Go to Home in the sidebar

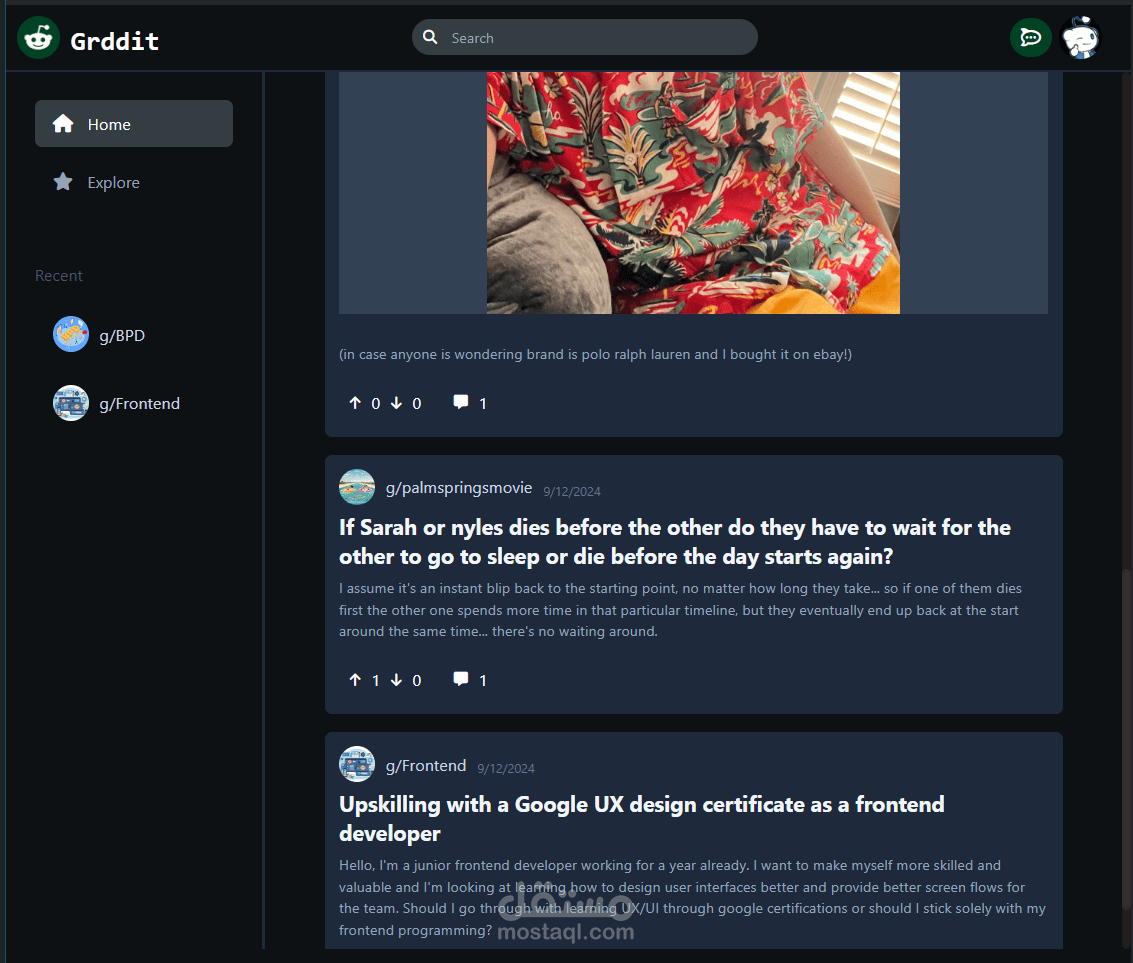134,124
